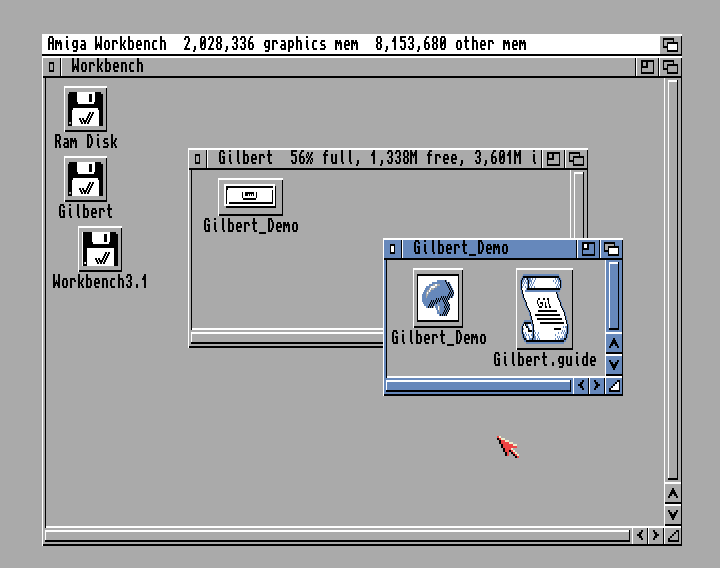Click 'Gilbert_Demo' label under the mushroom icon
Viewport: 720px width, 568px height.
(439, 338)
